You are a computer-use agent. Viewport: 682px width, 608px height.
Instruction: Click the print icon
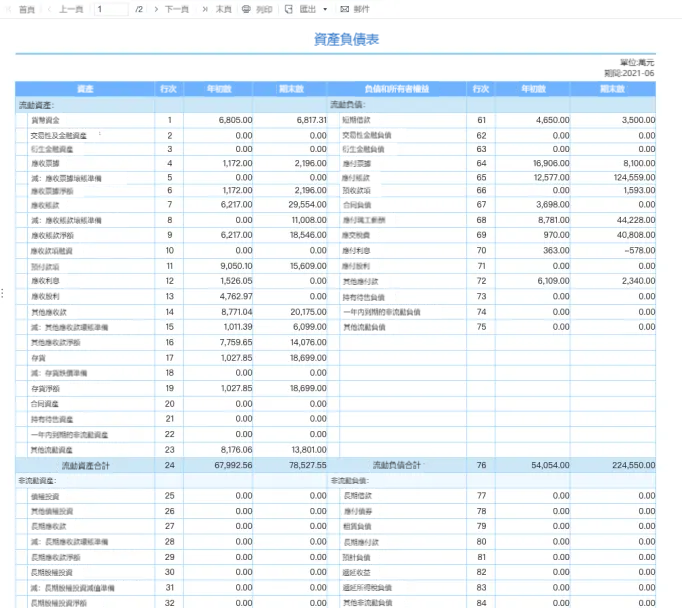[x=246, y=9]
